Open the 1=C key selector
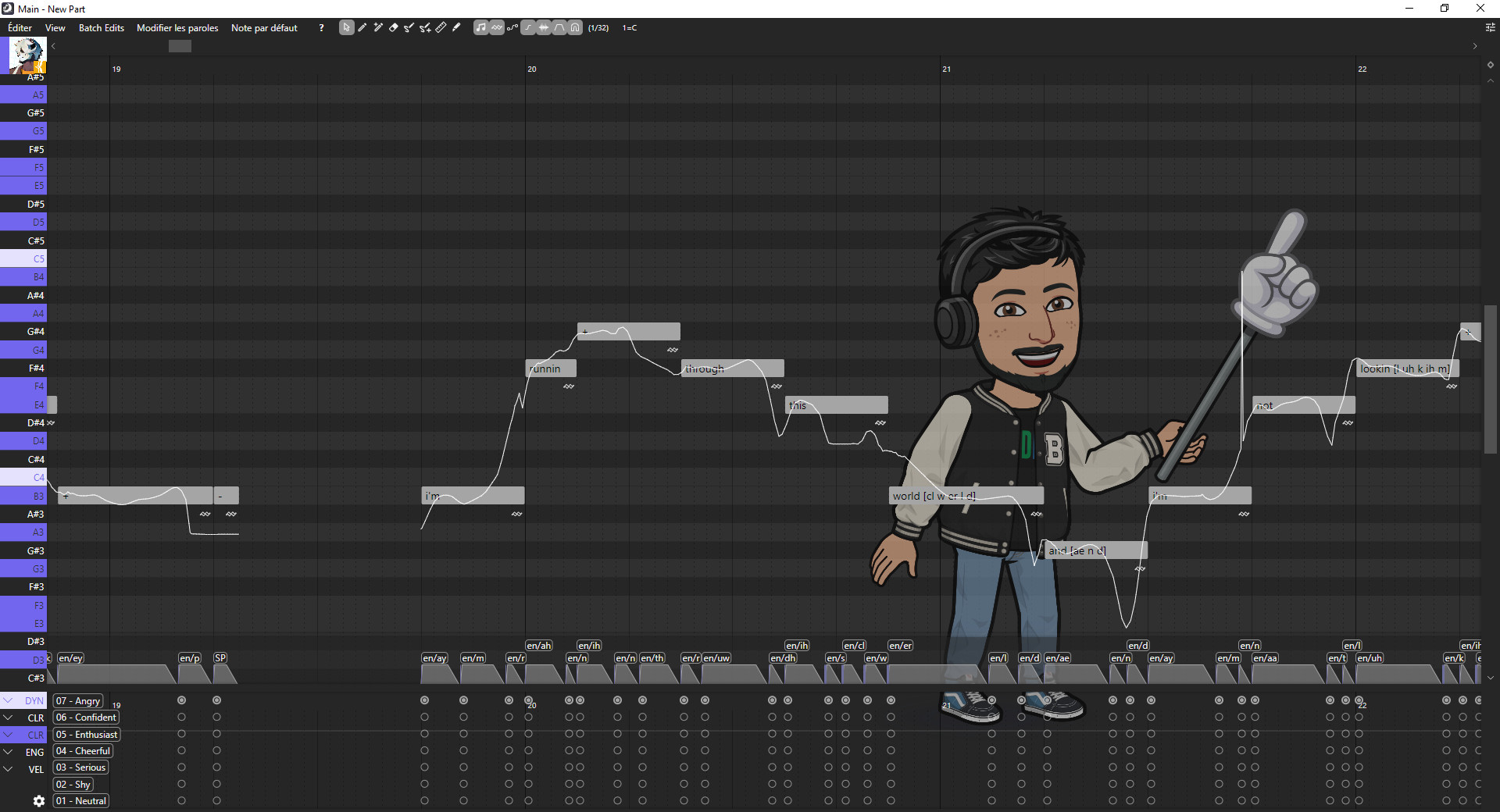The height and width of the screenshot is (812, 1500). pyautogui.click(x=630, y=28)
